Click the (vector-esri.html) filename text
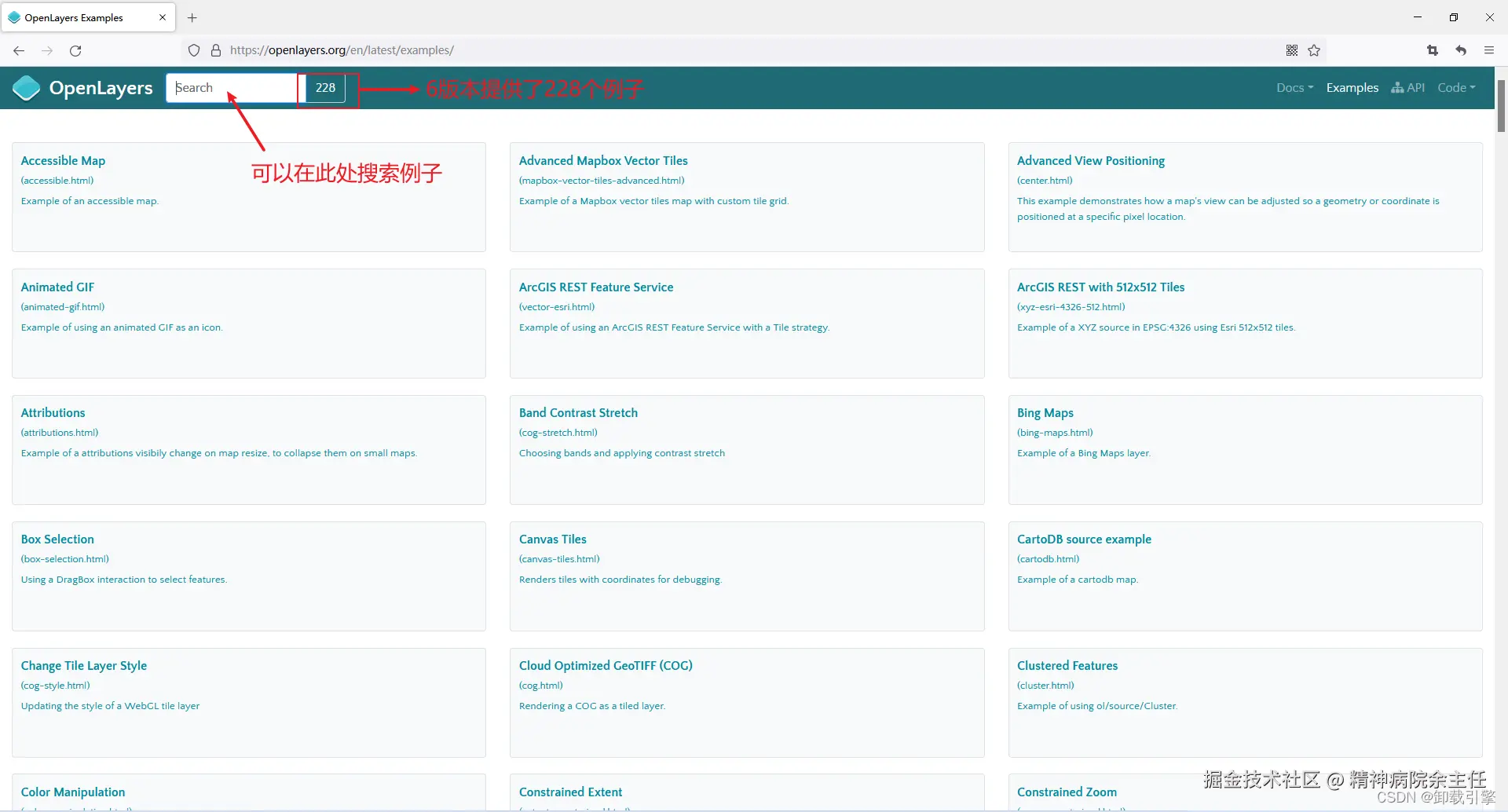This screenshot has width=1508, height=812. tap(557, 307)
